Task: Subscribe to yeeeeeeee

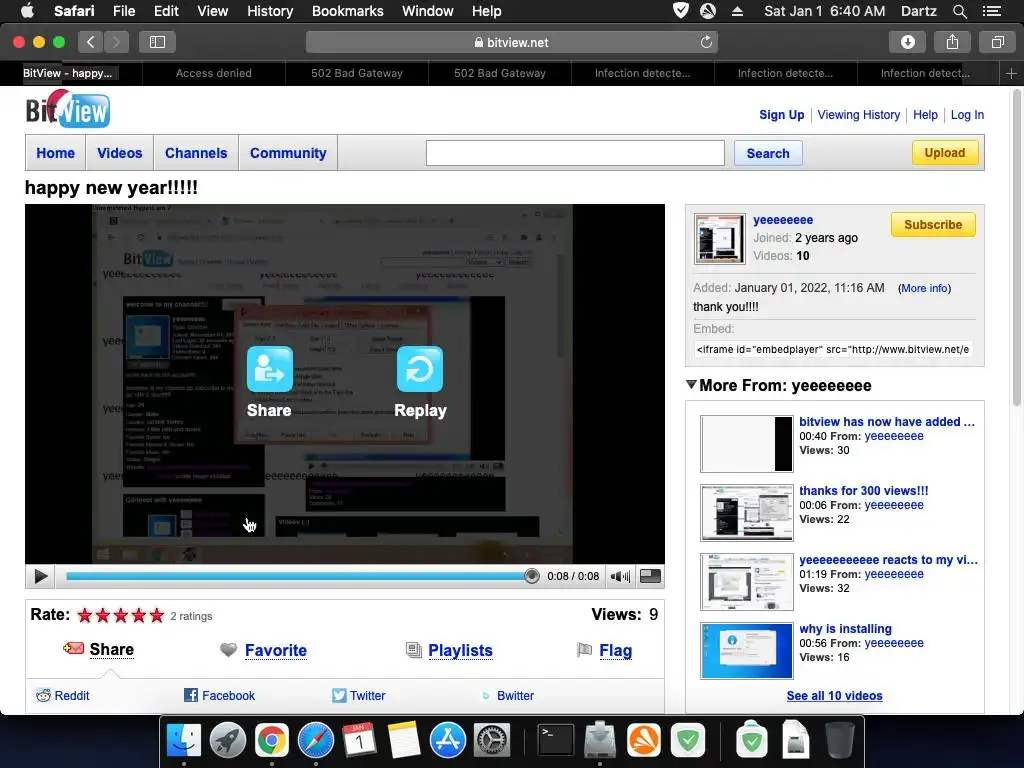Action: pos(933,225)
